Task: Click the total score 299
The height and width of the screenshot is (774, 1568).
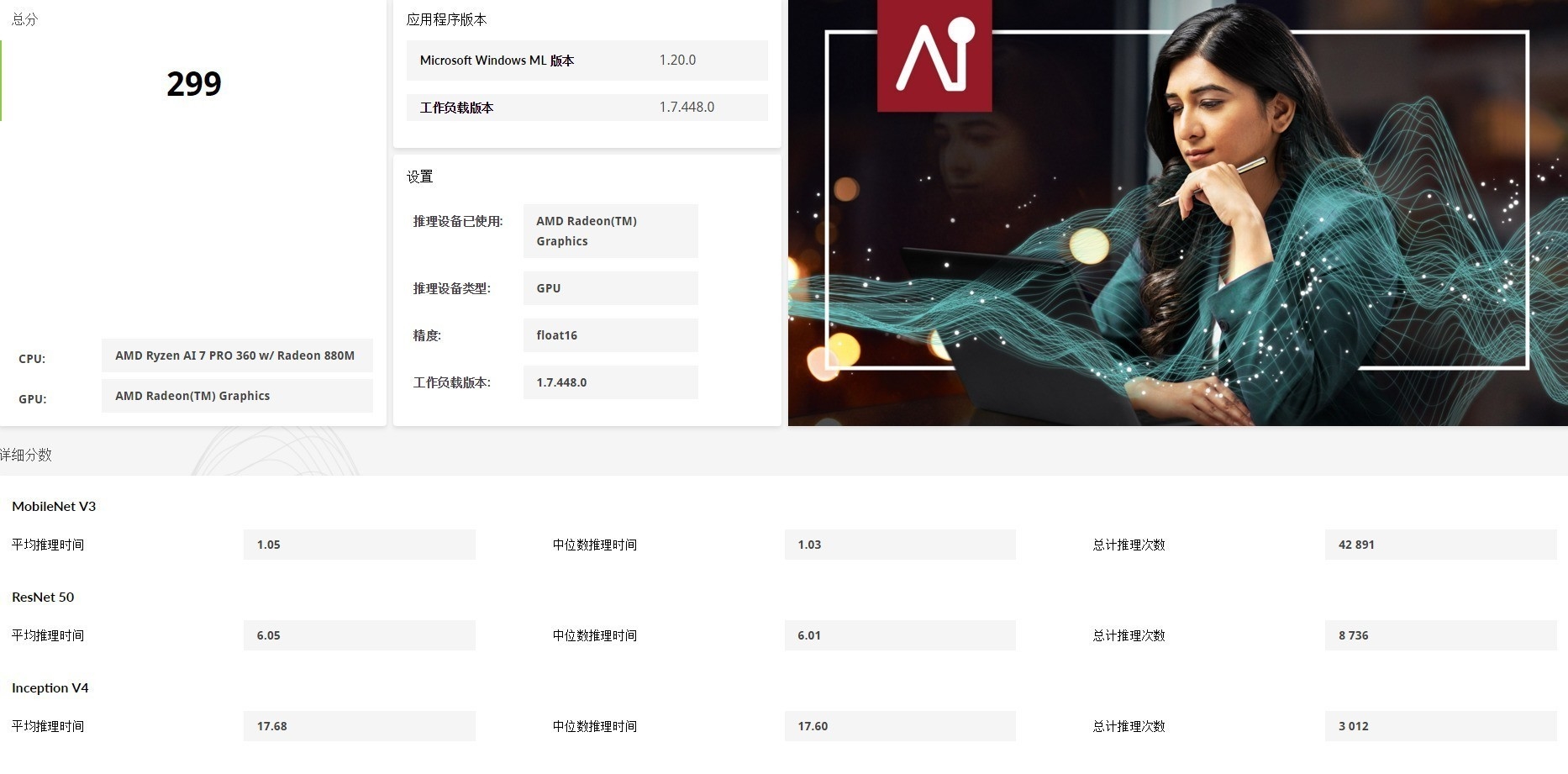Action: tap(193, 84)
